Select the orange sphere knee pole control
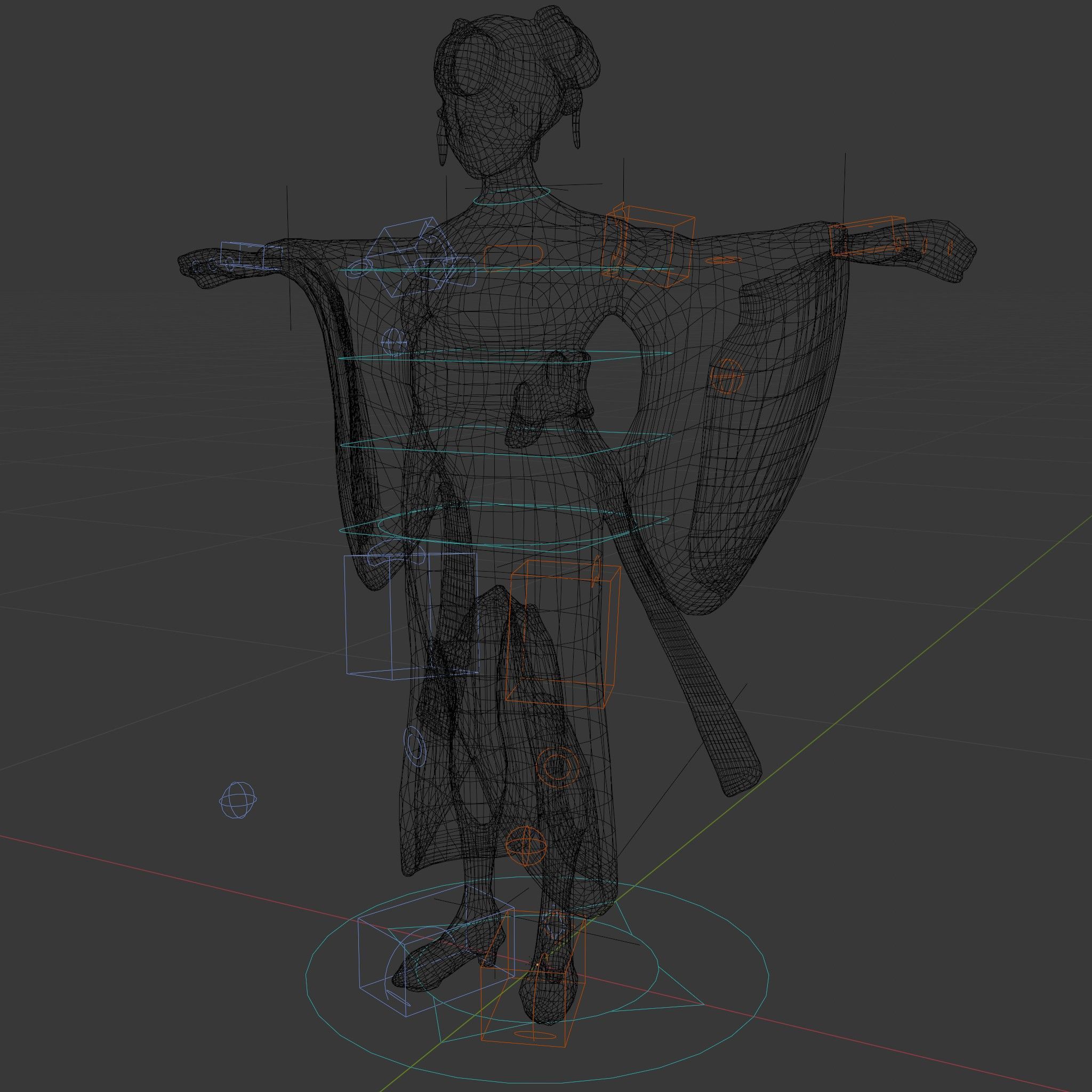 [x=526, y=846]
